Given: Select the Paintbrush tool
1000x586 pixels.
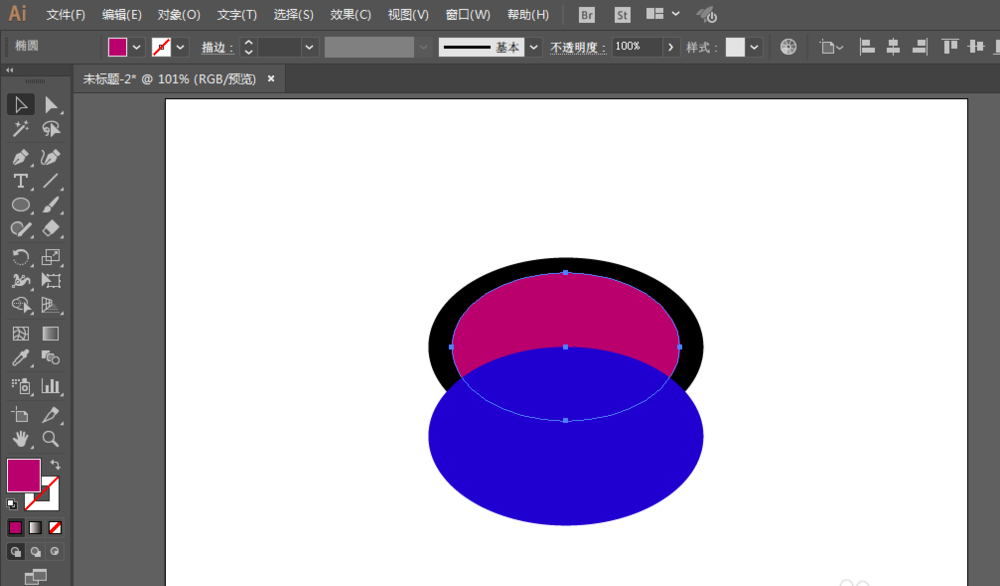Looking at the screenshot, I should [50, 205].
